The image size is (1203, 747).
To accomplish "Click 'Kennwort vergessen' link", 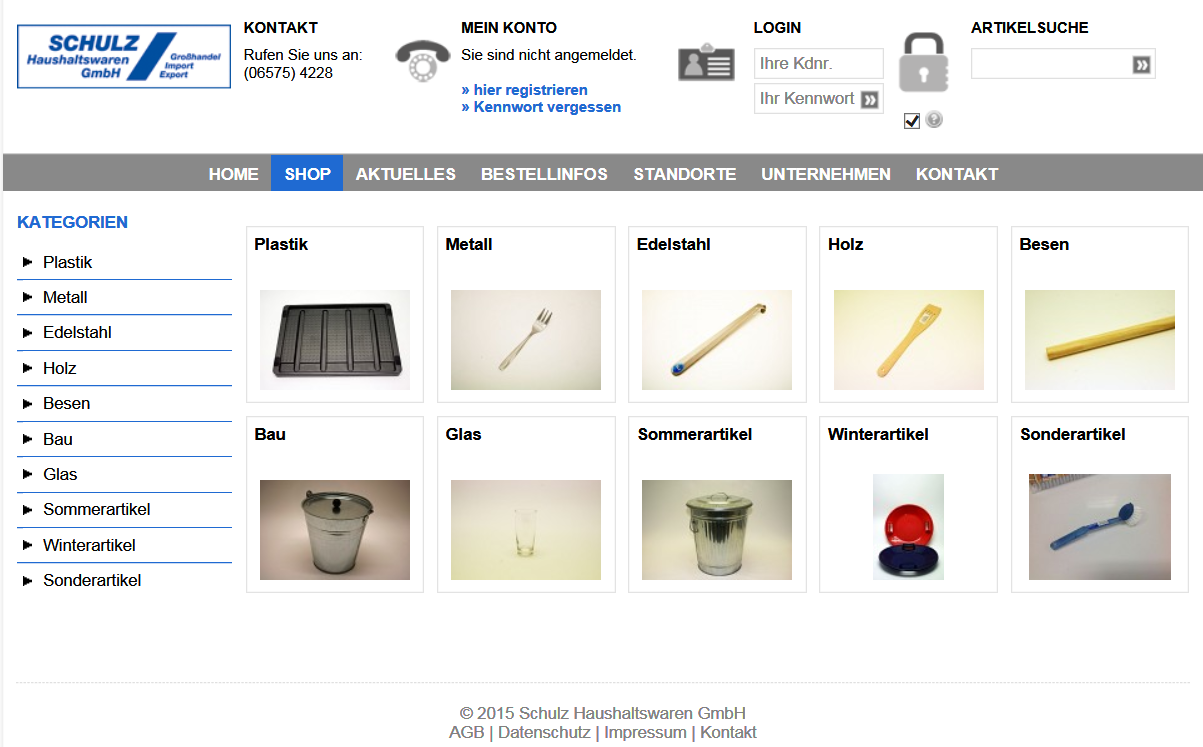I will (x=541, y=107).
